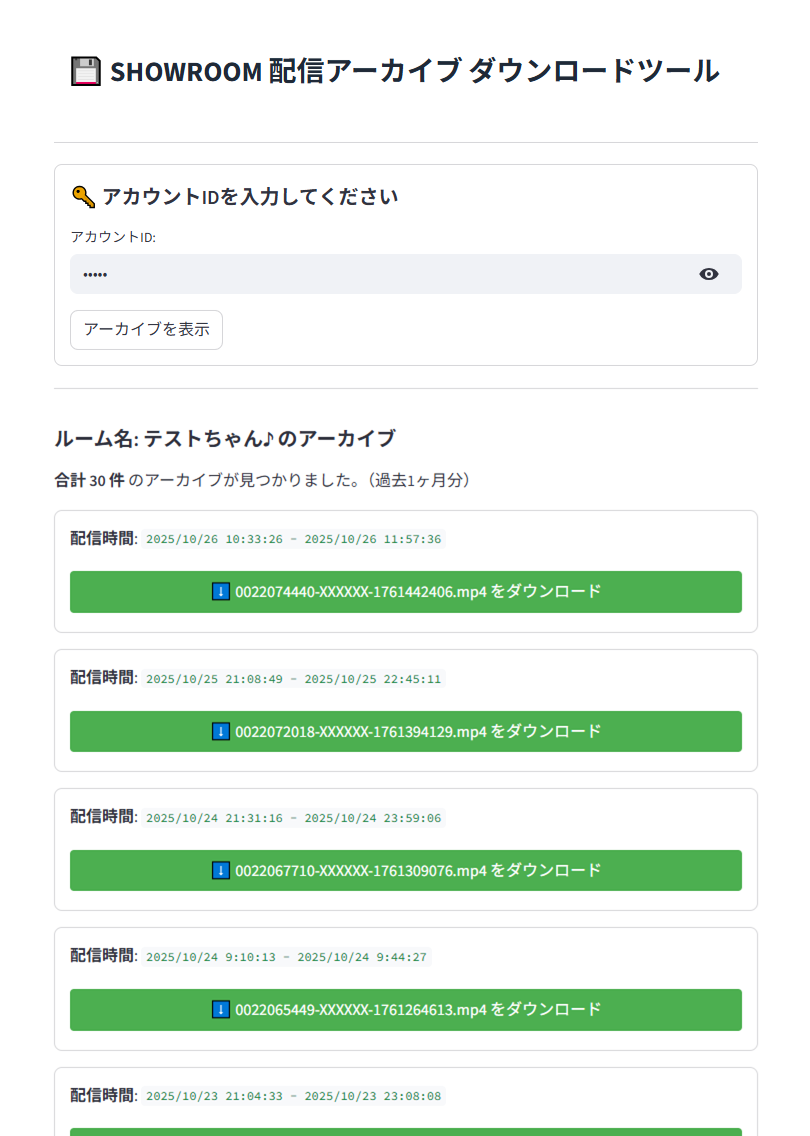Click the blue arrow icon on the 0022065449 download button
Screen dimensions: 810x1136
pyautogui.click(x=221, y=1009)
